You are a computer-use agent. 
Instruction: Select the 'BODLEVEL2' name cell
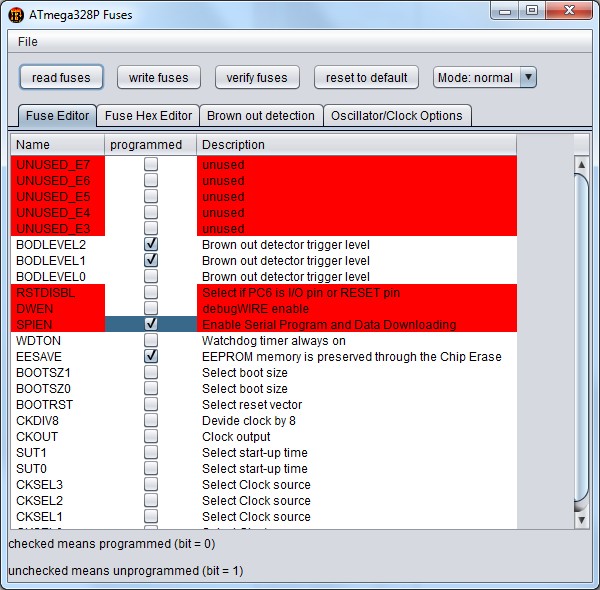tap(57, 244)
